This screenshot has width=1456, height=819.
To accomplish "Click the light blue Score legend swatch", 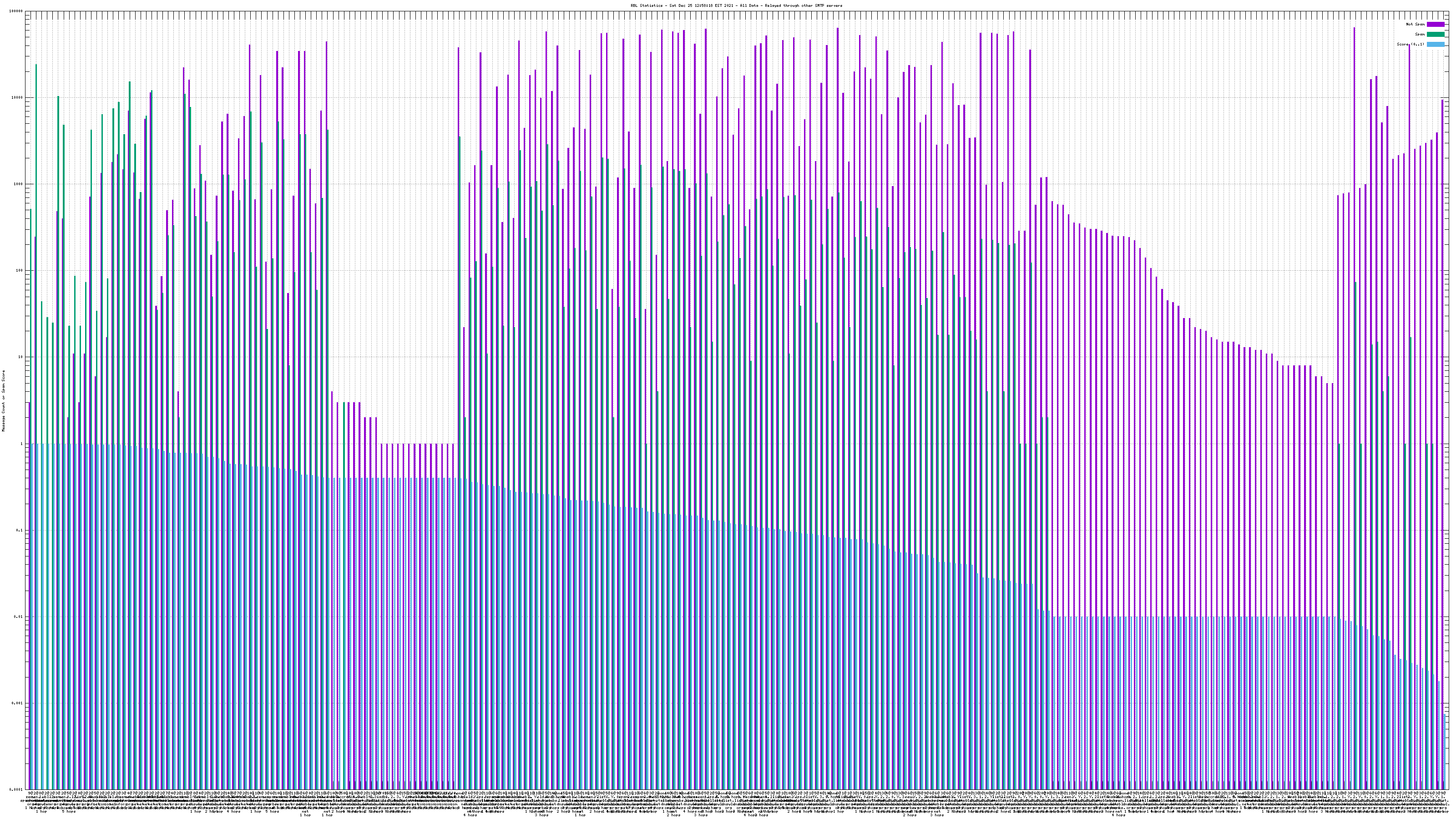I will pyautogui.click(x=1435, y=44).
